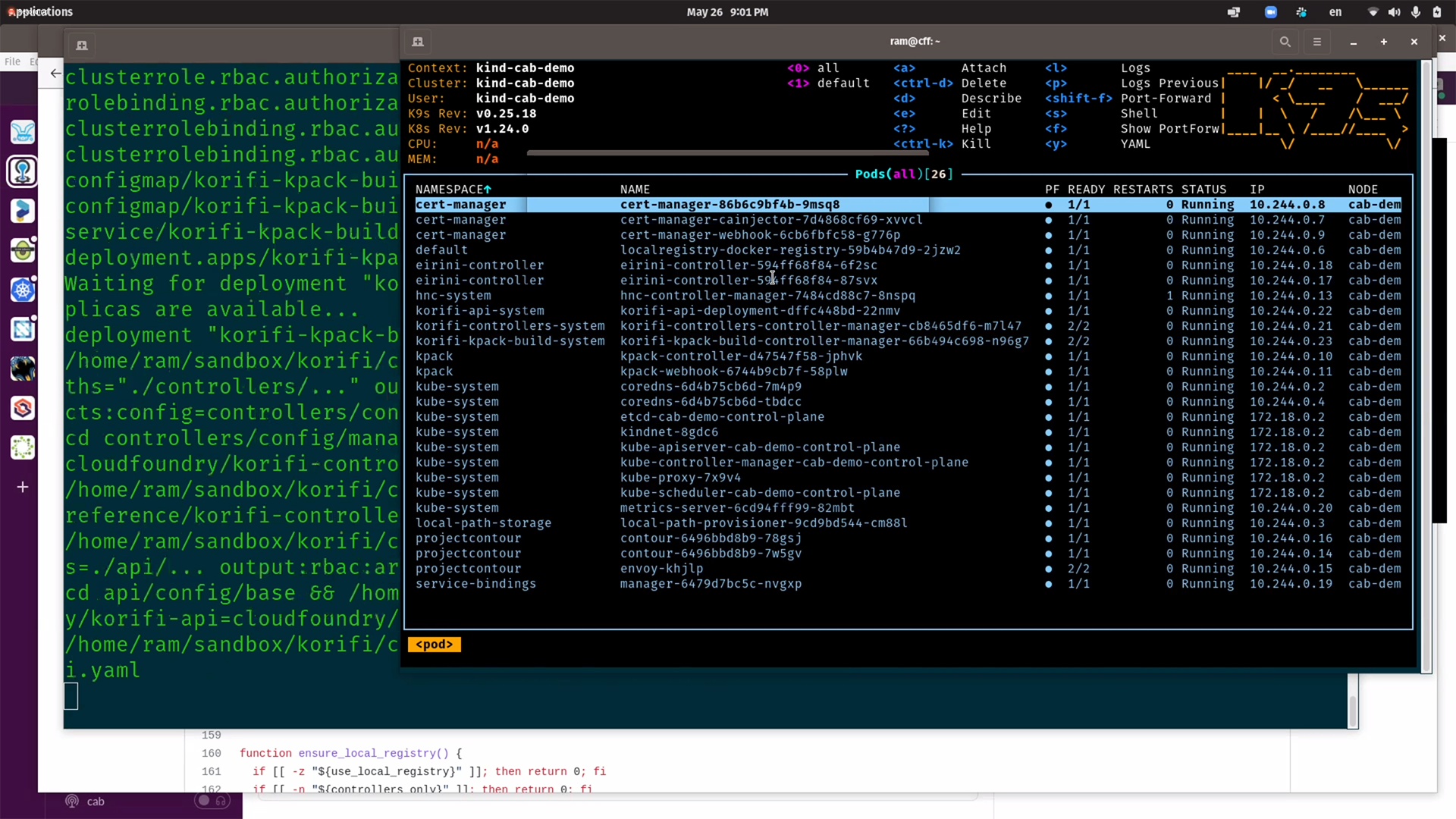The width and height of the screenshot is (1456, 819).
Task: Select the kube-proxy-7x9v4 pod row
Action: (x=908, y=478)
